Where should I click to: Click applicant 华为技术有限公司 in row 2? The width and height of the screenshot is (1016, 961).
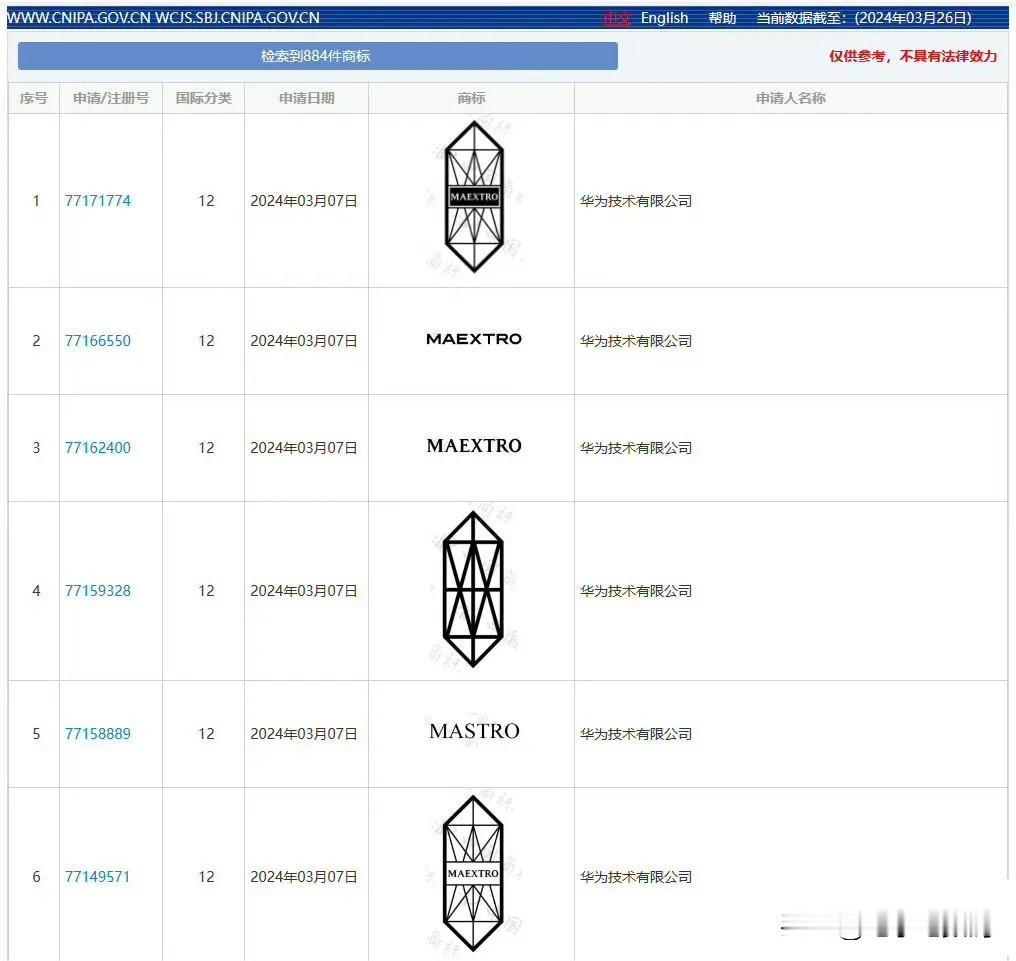[636, 341]
